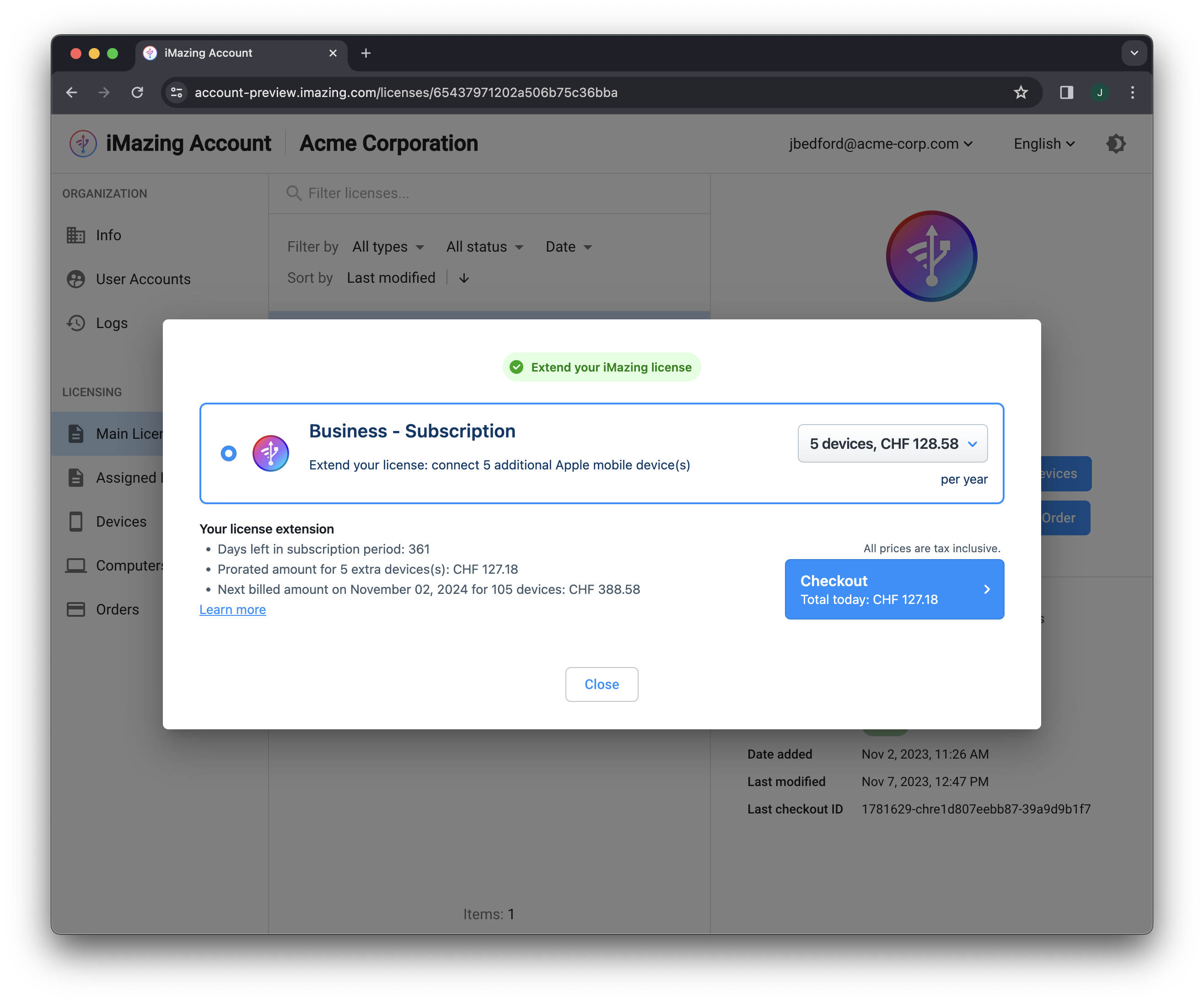
Task: Open Chrome three-dot menu
Action: coord(1132,92)
